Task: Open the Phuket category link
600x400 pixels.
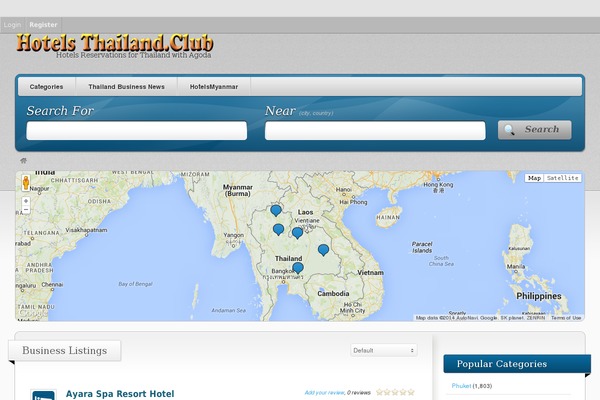Action: (x=461, y=386)
